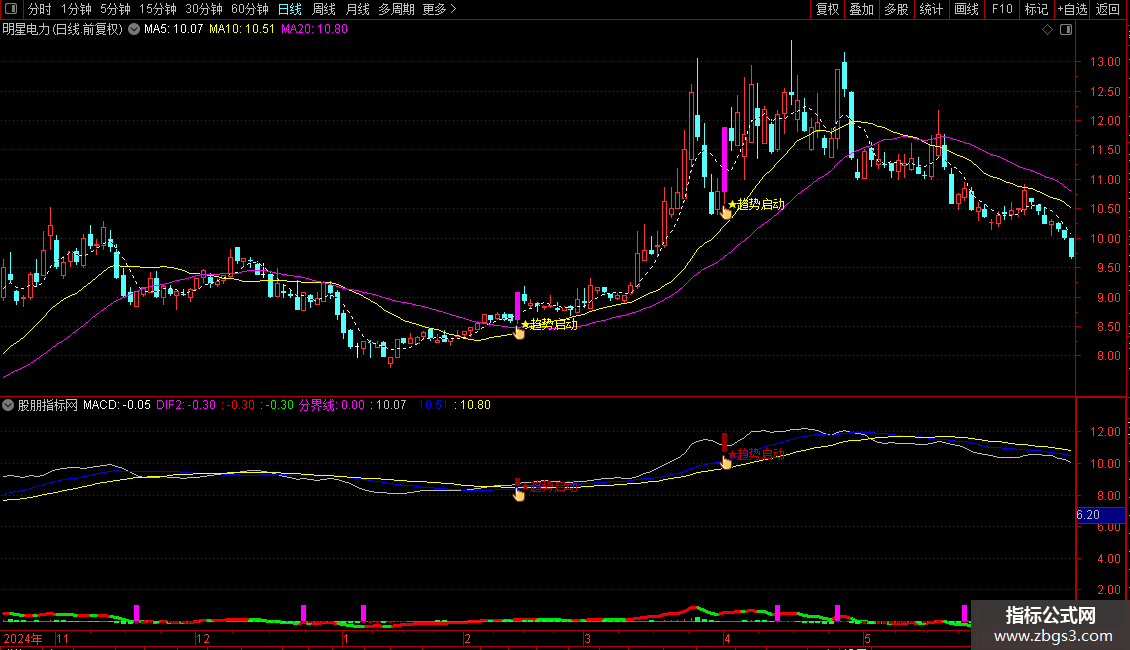
Task: Click the upper 趋势启动 signal in April
Action: (x=757, y=205)
